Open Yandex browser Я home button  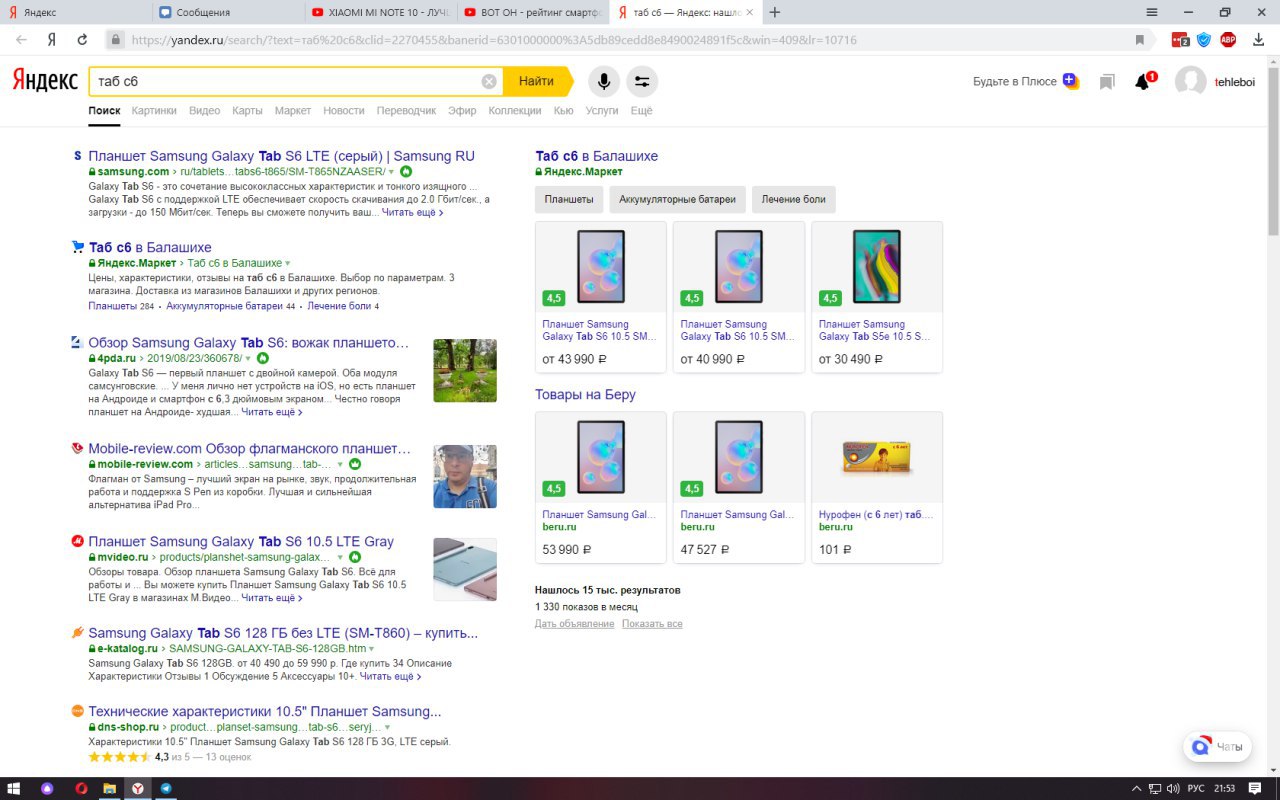[x=51, y=40]
